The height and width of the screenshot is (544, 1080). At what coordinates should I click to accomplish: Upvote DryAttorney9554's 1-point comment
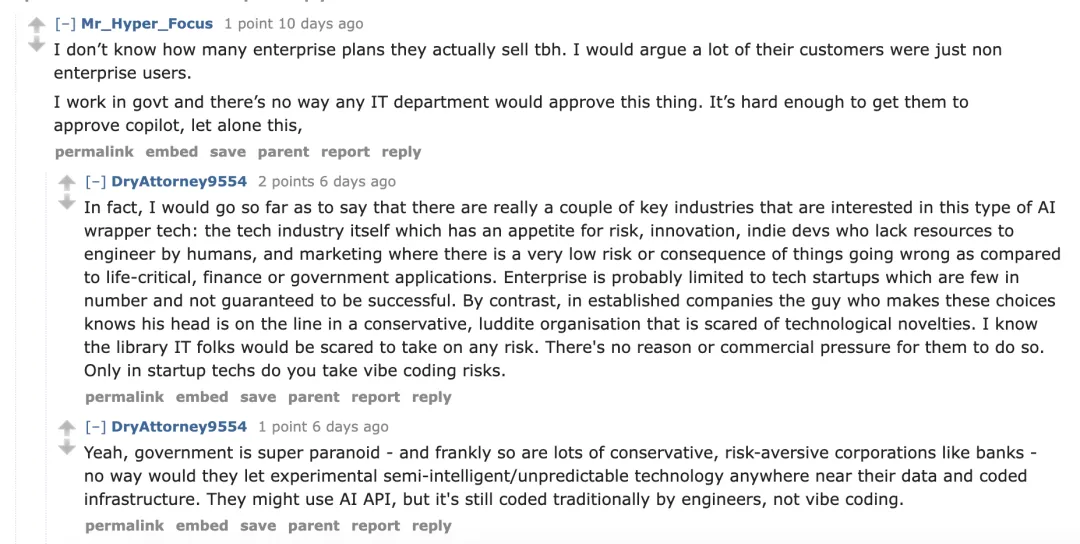click(x=67, y=427)
